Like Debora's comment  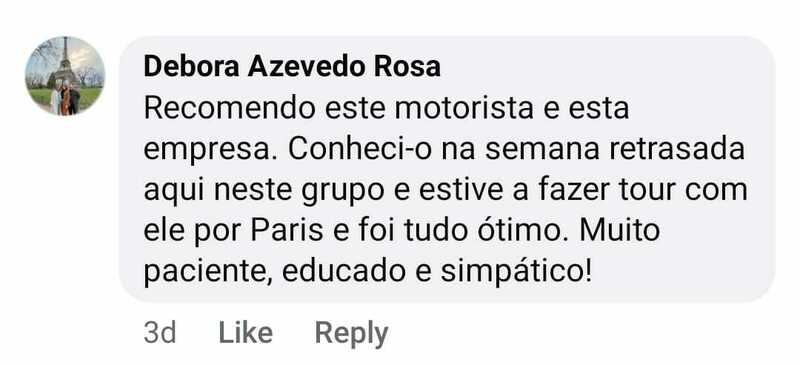(x=245, y=333)
